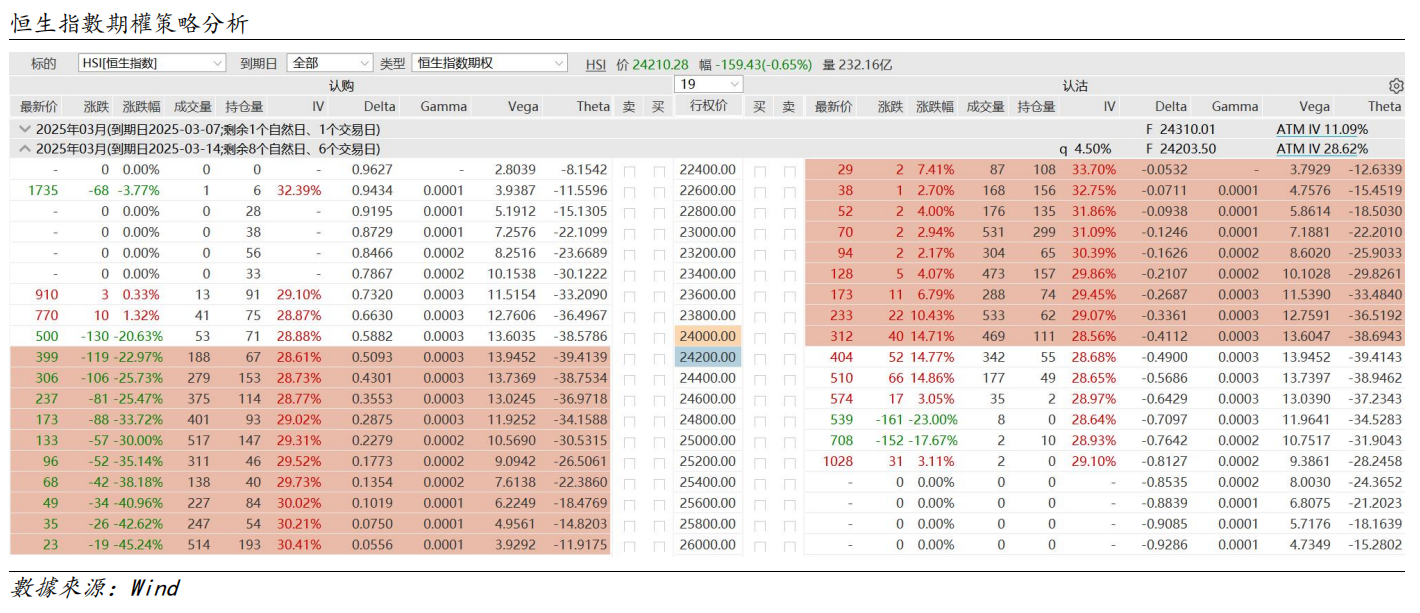Sort by the 行权价 column header
This screenshot has height=613, width=1420.
pyautogui.click(x=709, y=106)
